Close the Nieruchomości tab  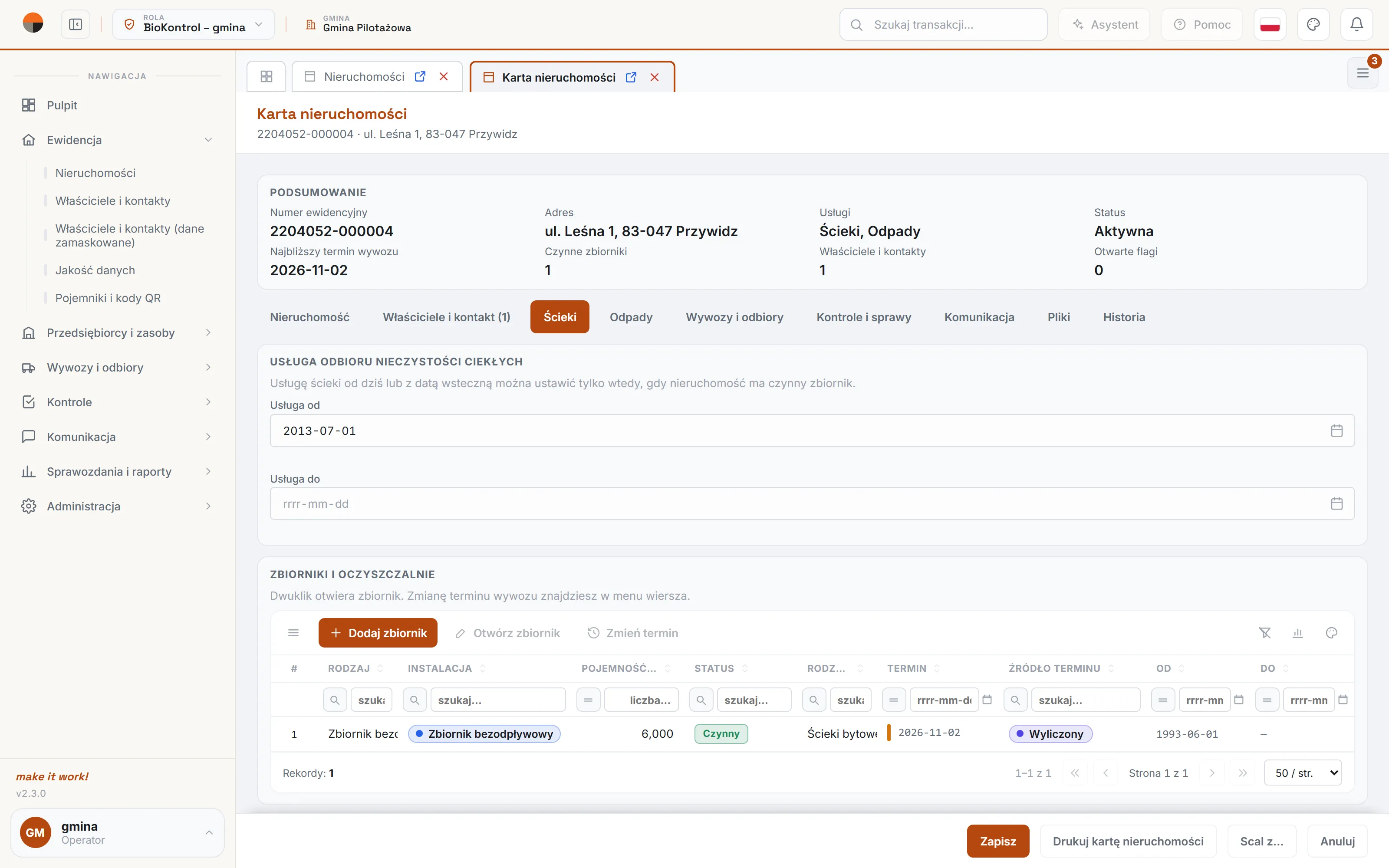[x=444, y=76]
